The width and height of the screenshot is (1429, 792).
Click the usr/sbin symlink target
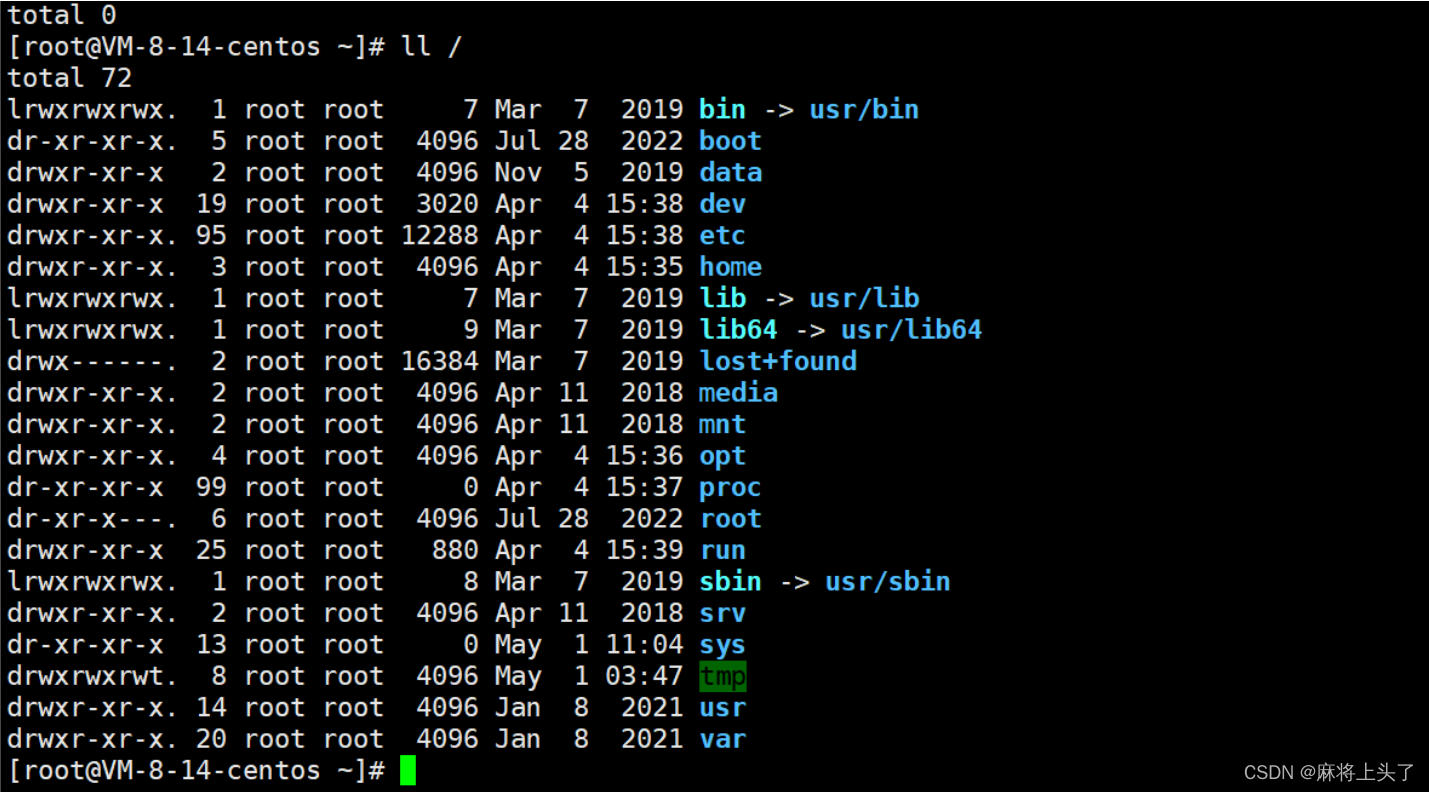[887, 581]
